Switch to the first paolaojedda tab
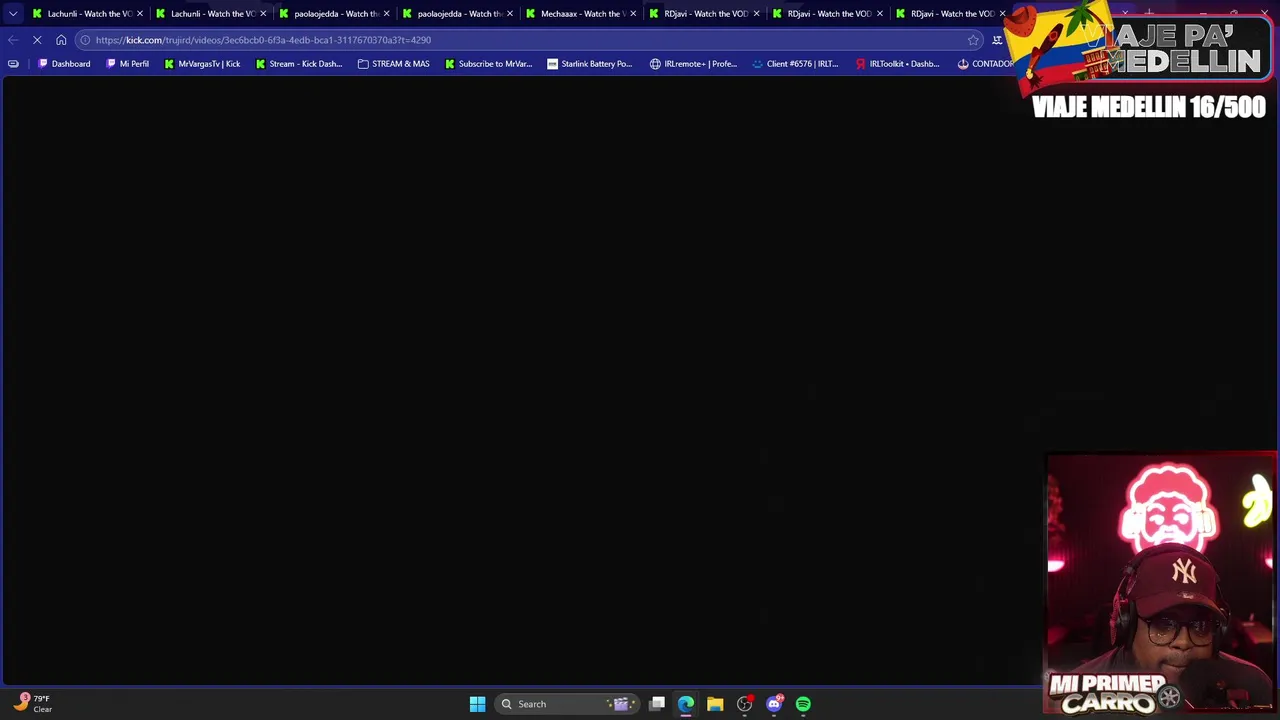Viewport: 1280px width, 720px height. click(x=335, y=13)
